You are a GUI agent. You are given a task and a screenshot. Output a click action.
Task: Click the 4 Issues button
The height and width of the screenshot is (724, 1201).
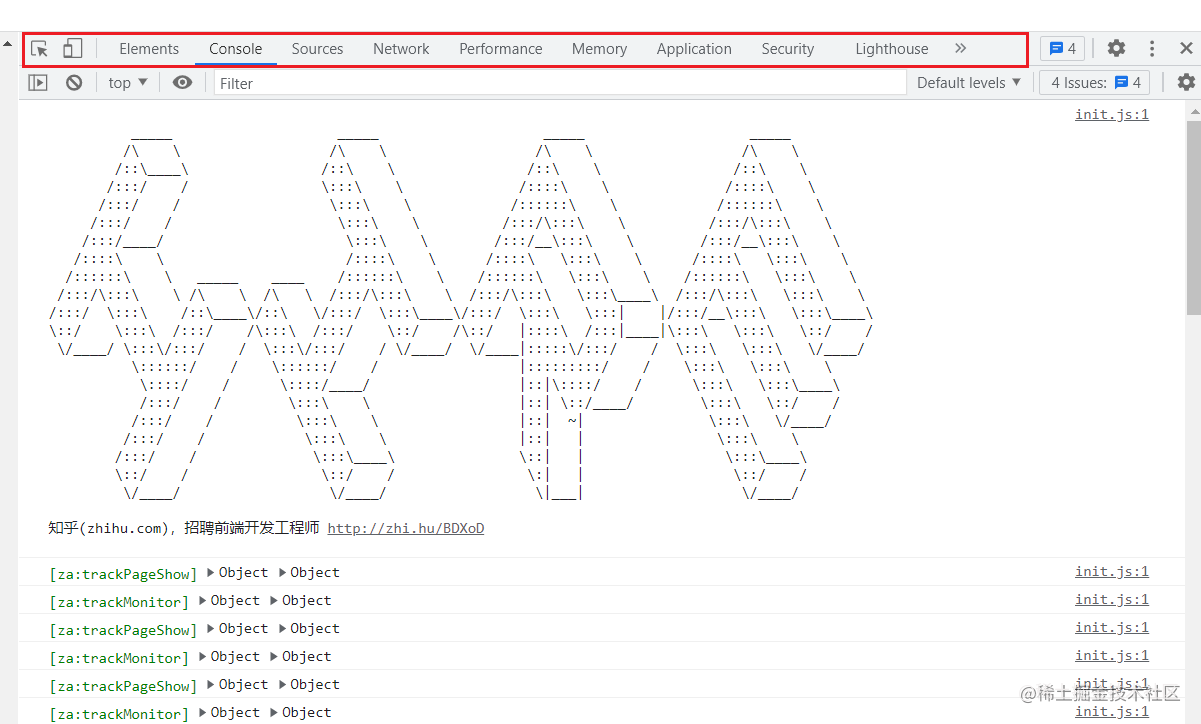(1095, 83)
